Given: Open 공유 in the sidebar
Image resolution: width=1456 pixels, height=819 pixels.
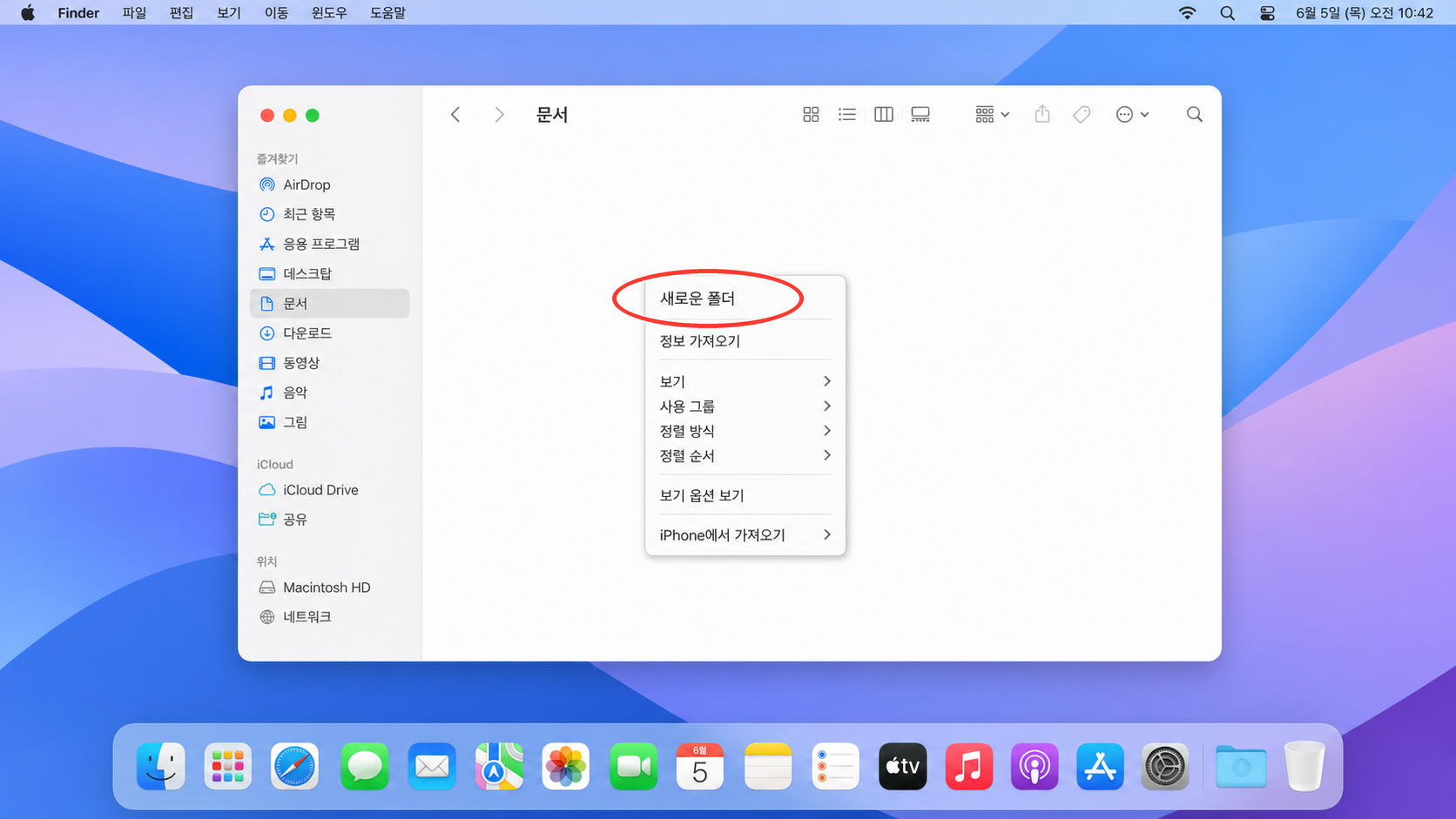Looking at the screenshot, I should pyautogui.click(x=329, y=520).
